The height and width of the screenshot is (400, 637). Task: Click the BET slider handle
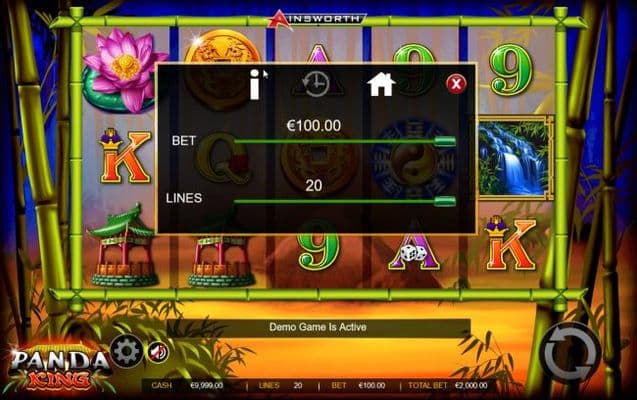pos(445,141)
